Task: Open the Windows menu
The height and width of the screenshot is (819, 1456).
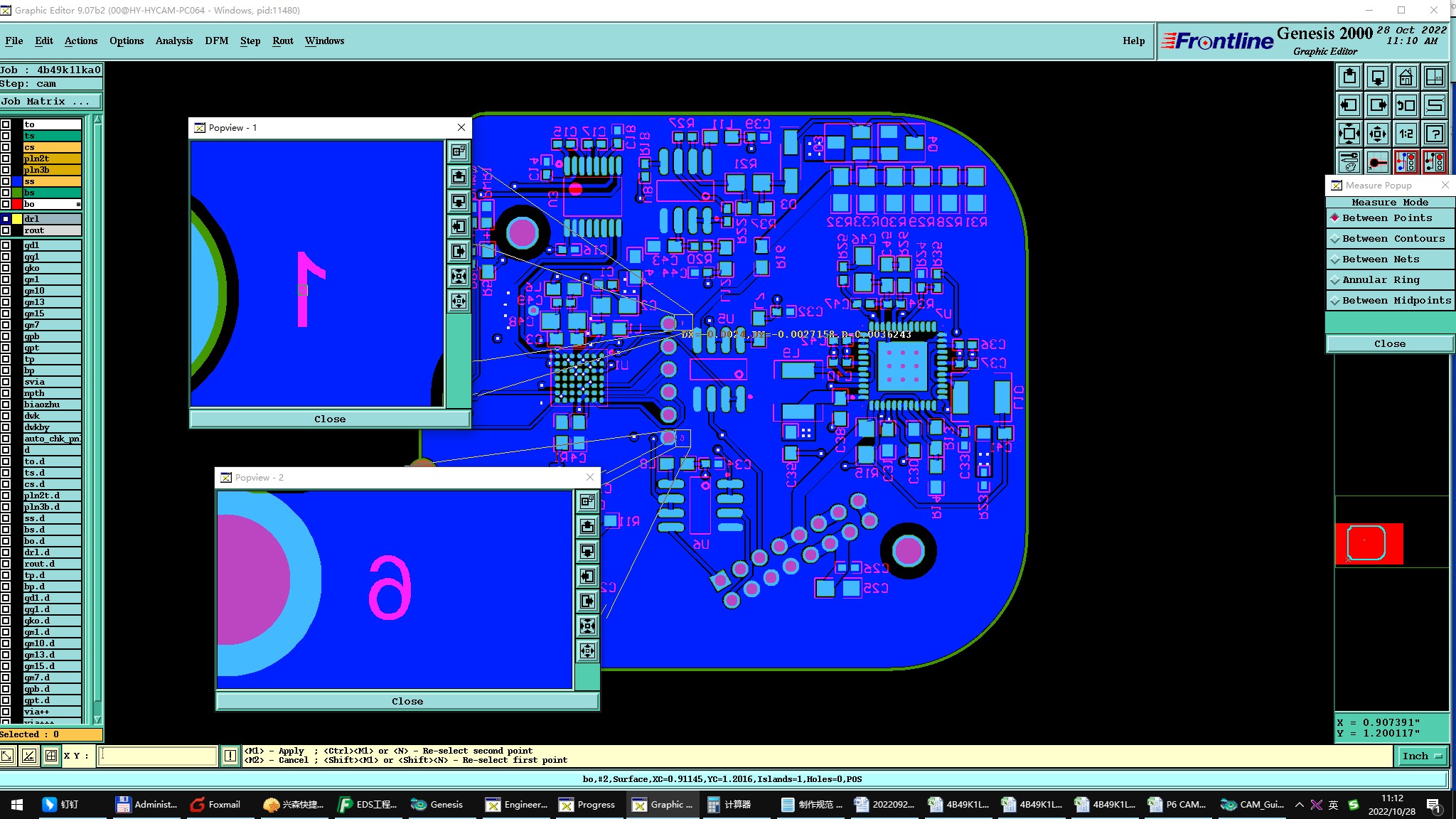Action: point(325,41)
